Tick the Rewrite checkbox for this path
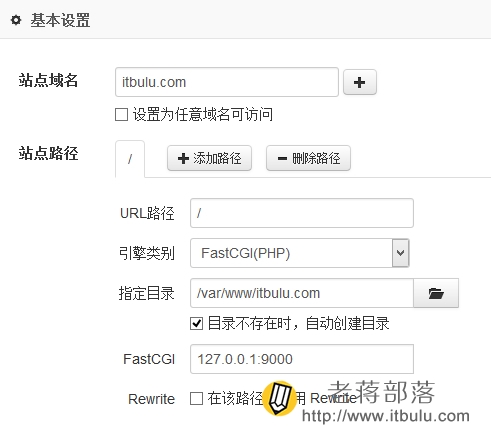The width and height of the screenshot is (491, 426). click(196, 398)
